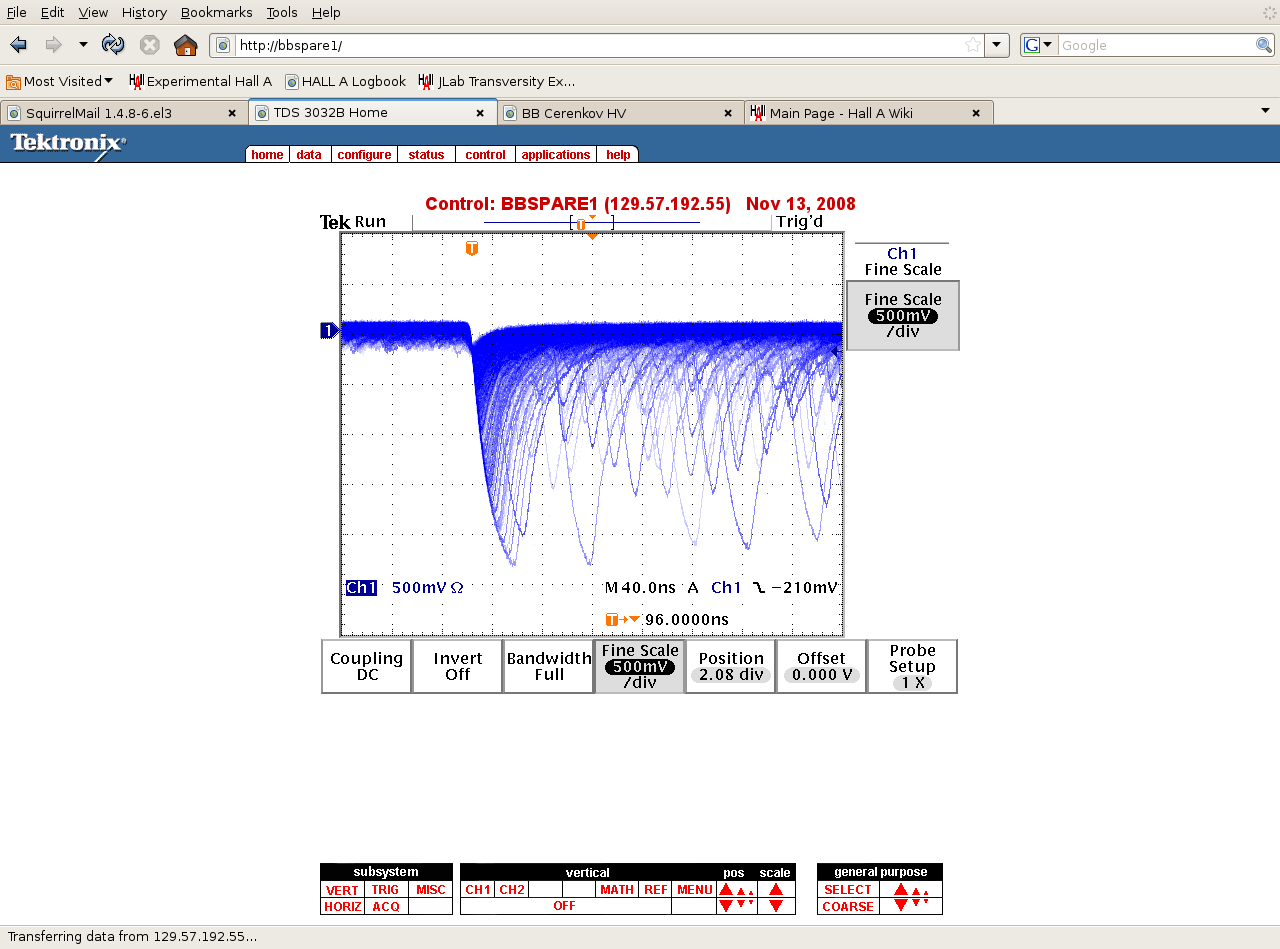Click the channel 1 ground level marker

coord(329,330)
